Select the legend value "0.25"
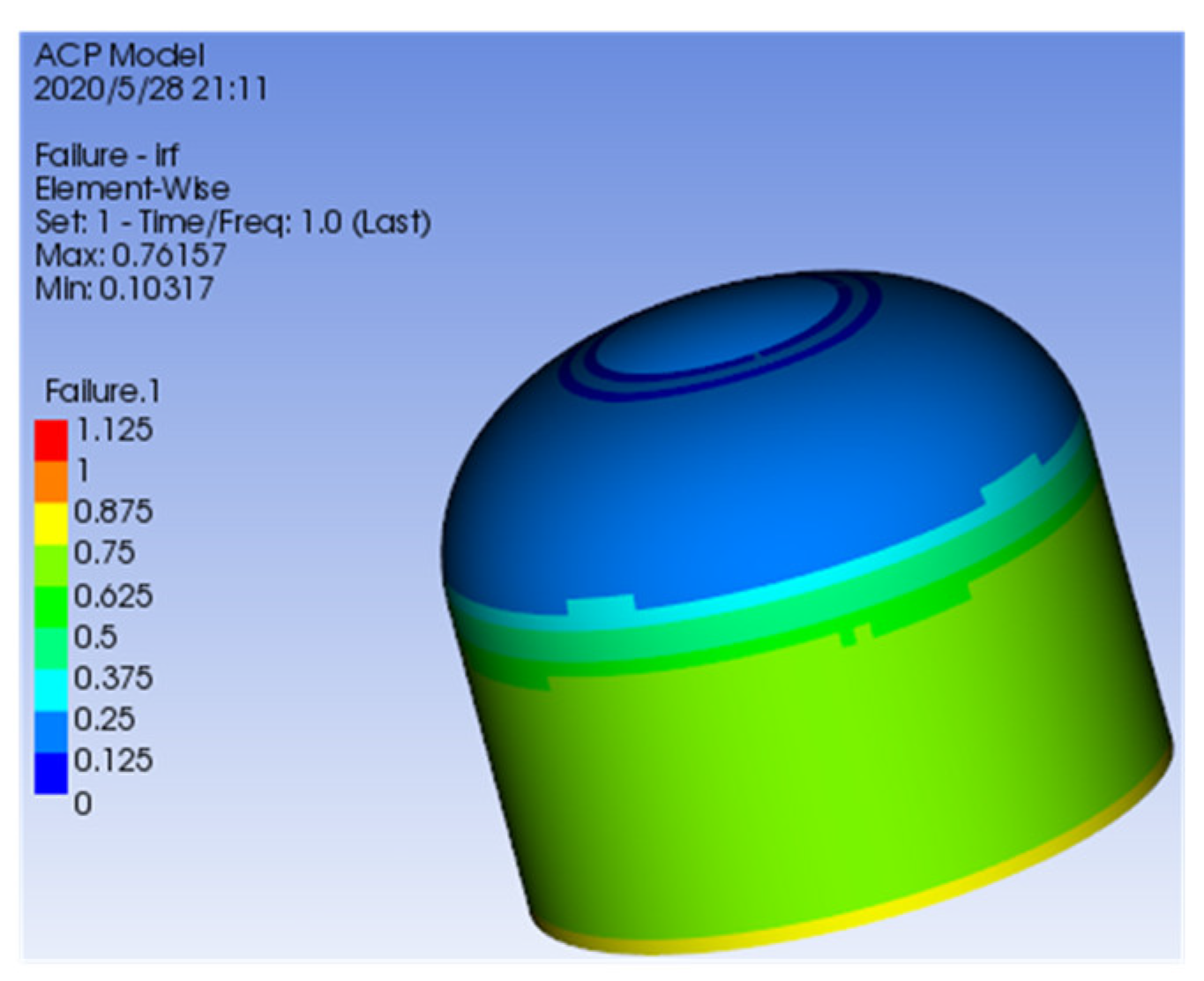Image resolution: width=1204 pixels, height=981 pixels. (104, 719)
